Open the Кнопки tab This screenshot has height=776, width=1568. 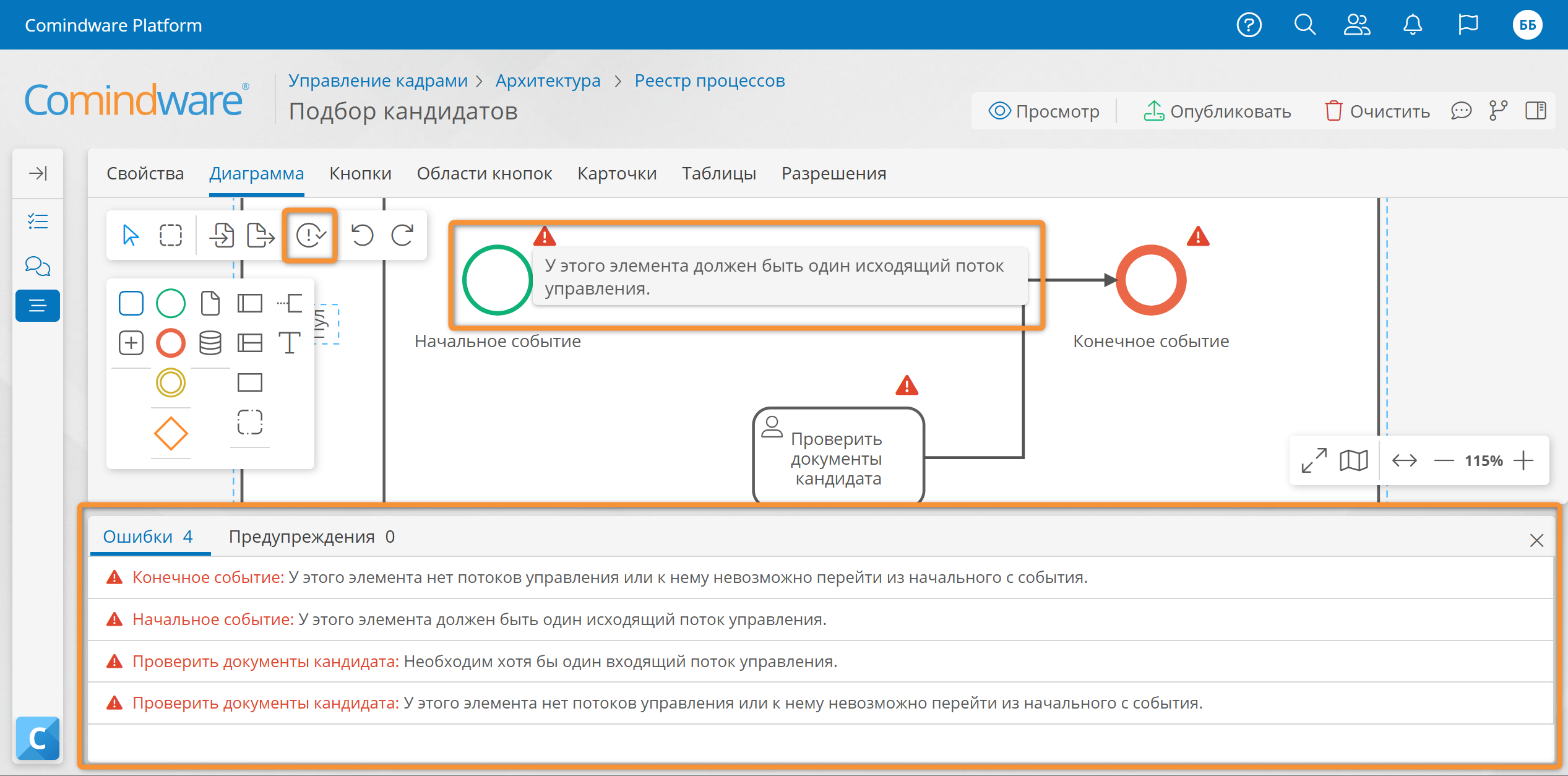(x=361, y=173)
